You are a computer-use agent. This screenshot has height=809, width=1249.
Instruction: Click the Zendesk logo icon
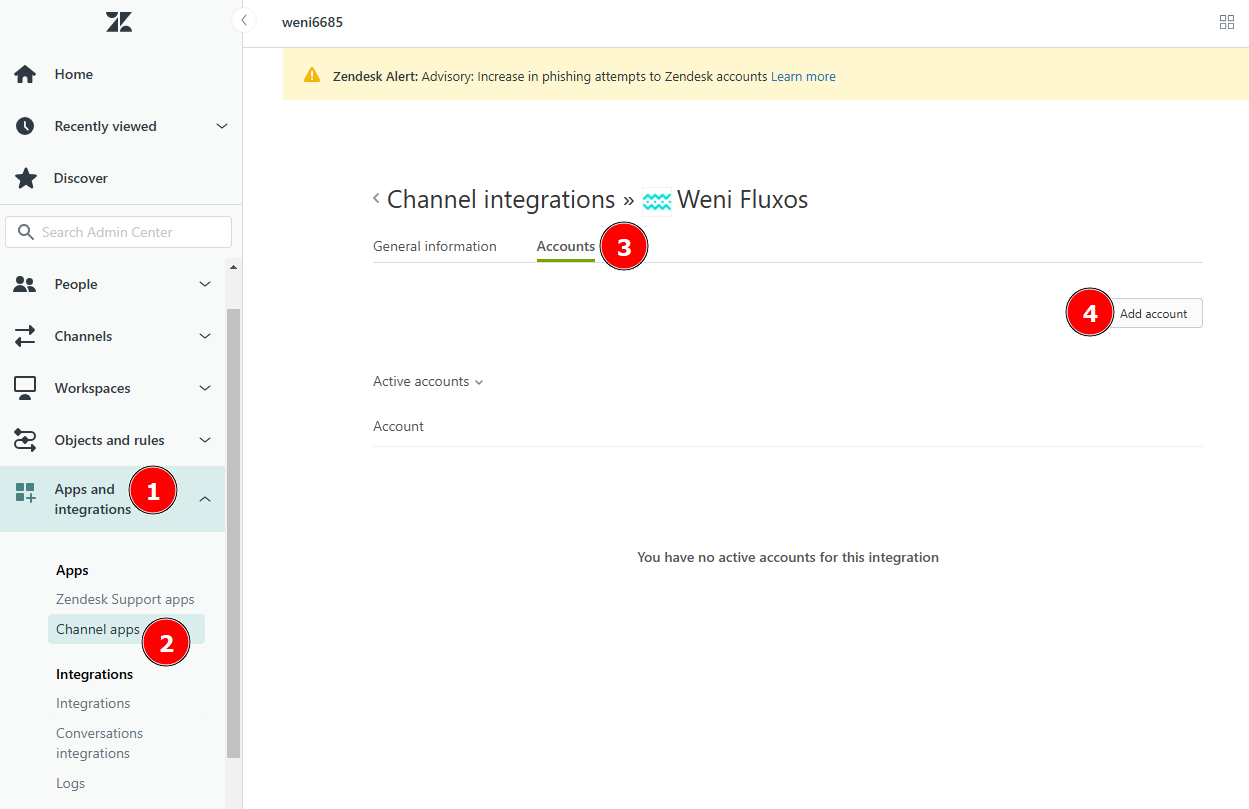tap(119, 22)
